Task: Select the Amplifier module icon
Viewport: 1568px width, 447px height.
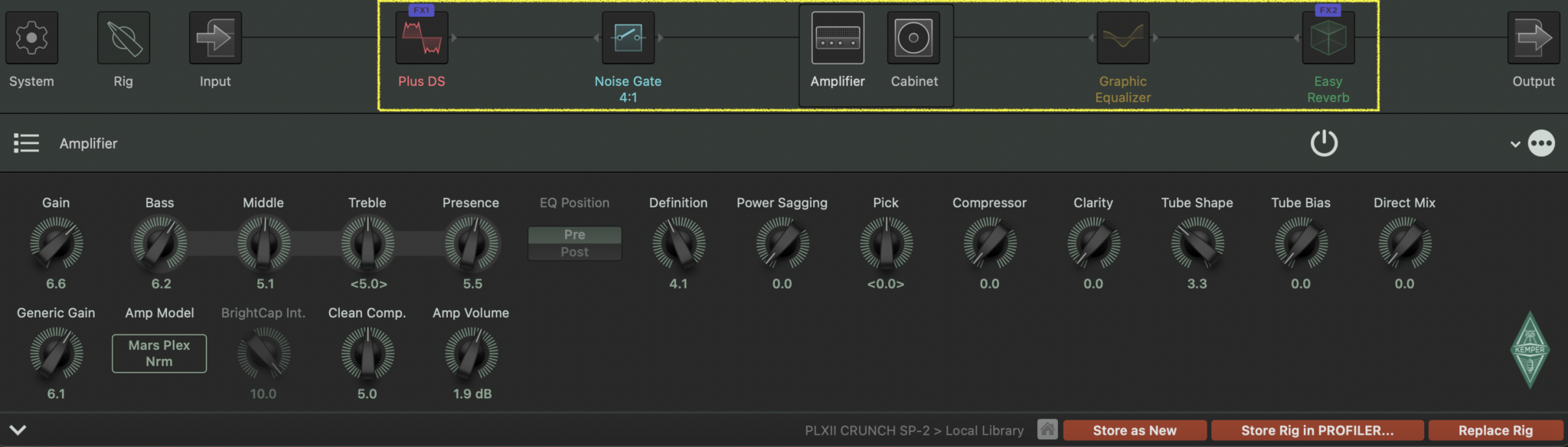Action: (838, 38)
